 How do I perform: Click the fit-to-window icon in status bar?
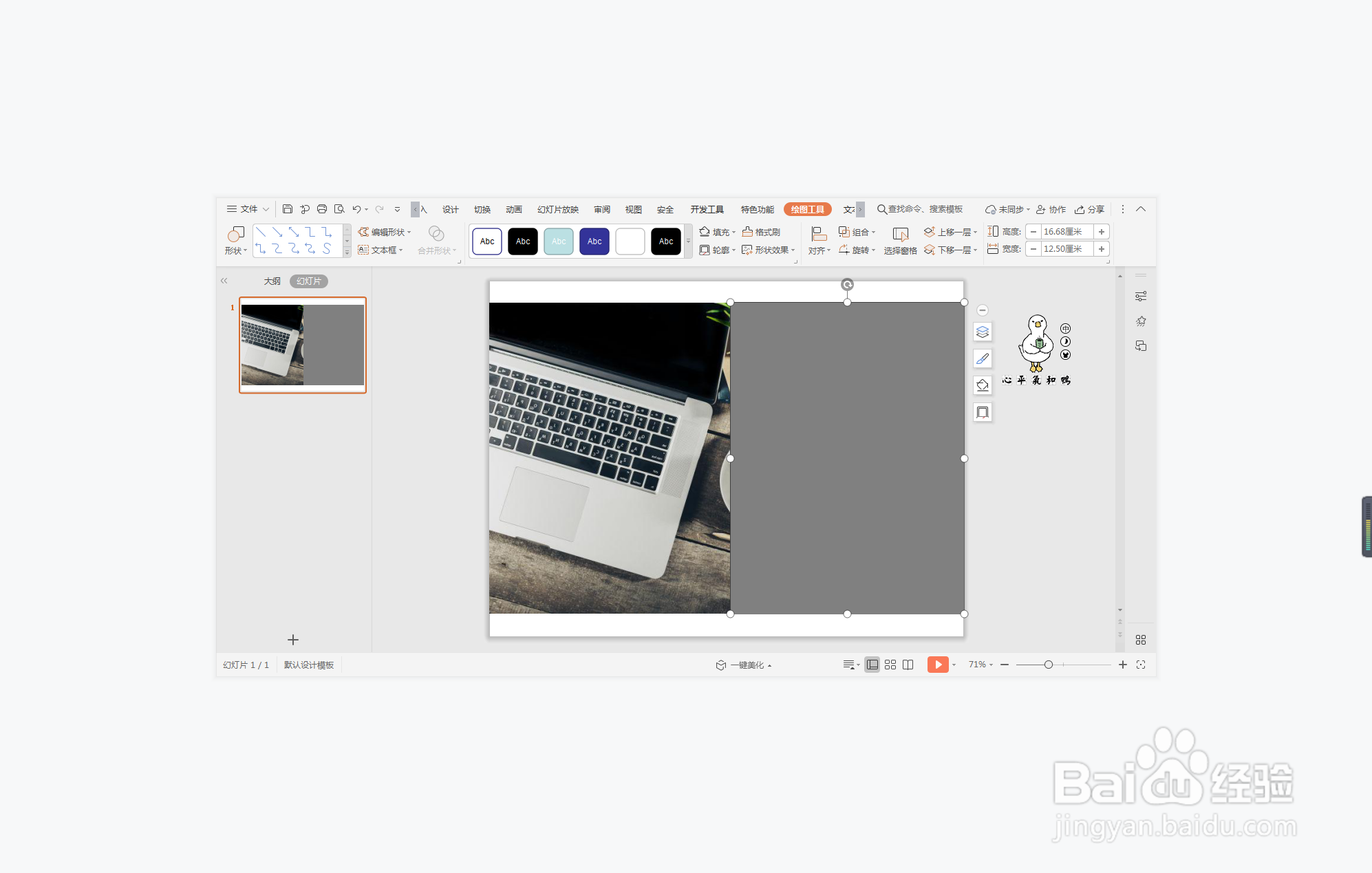1141,665
